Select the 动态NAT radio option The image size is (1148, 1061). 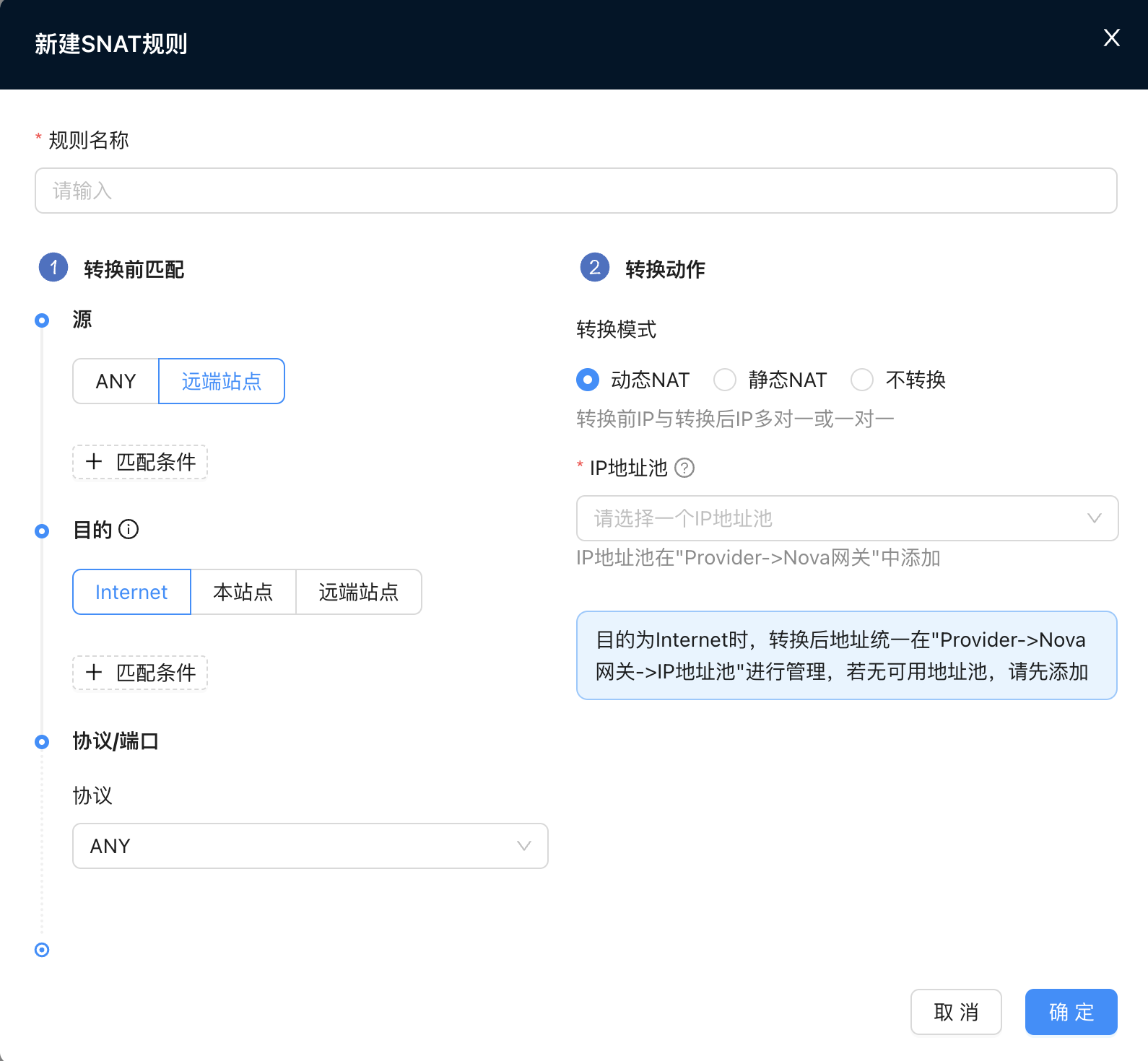point(588,380)
